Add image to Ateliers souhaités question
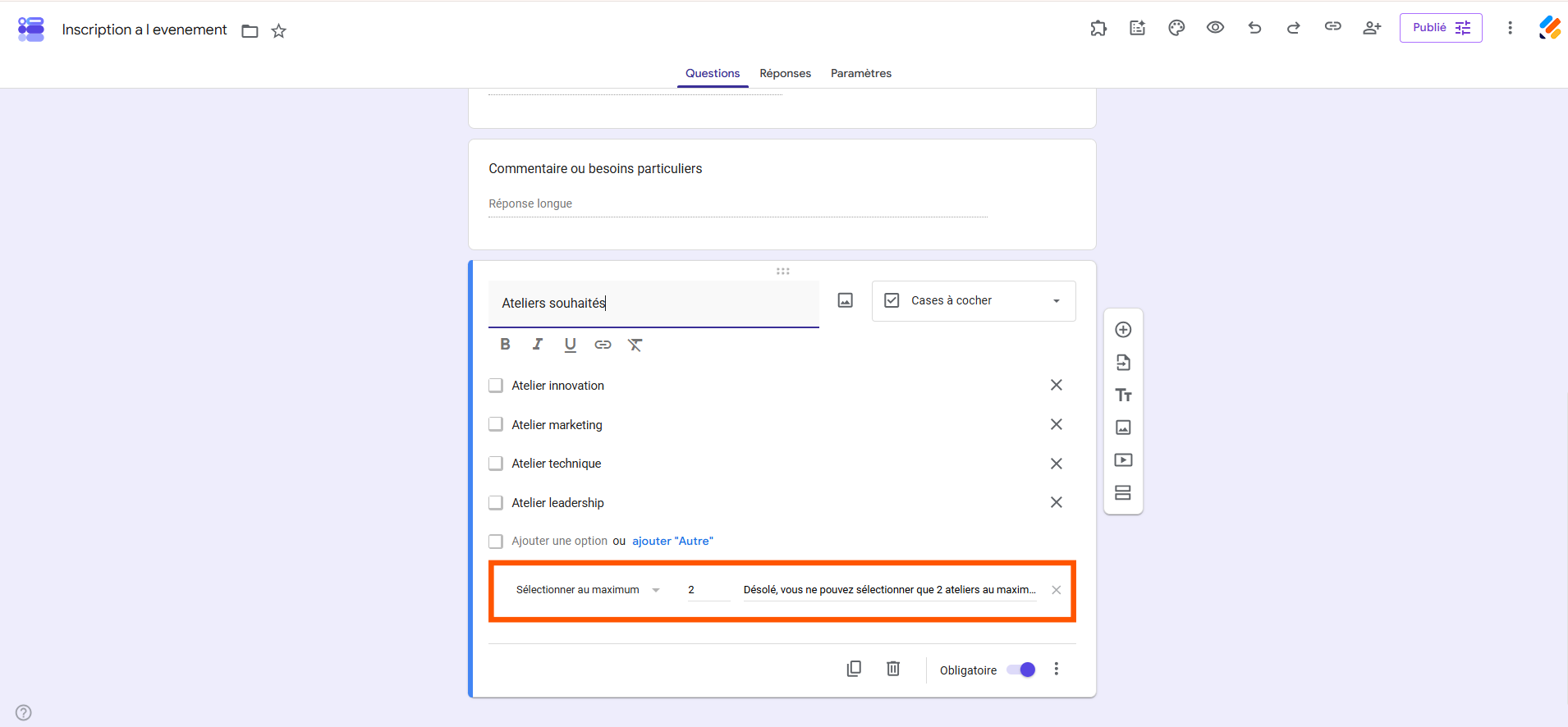This screenshot has width=1568, height=727. pos(846,300)
